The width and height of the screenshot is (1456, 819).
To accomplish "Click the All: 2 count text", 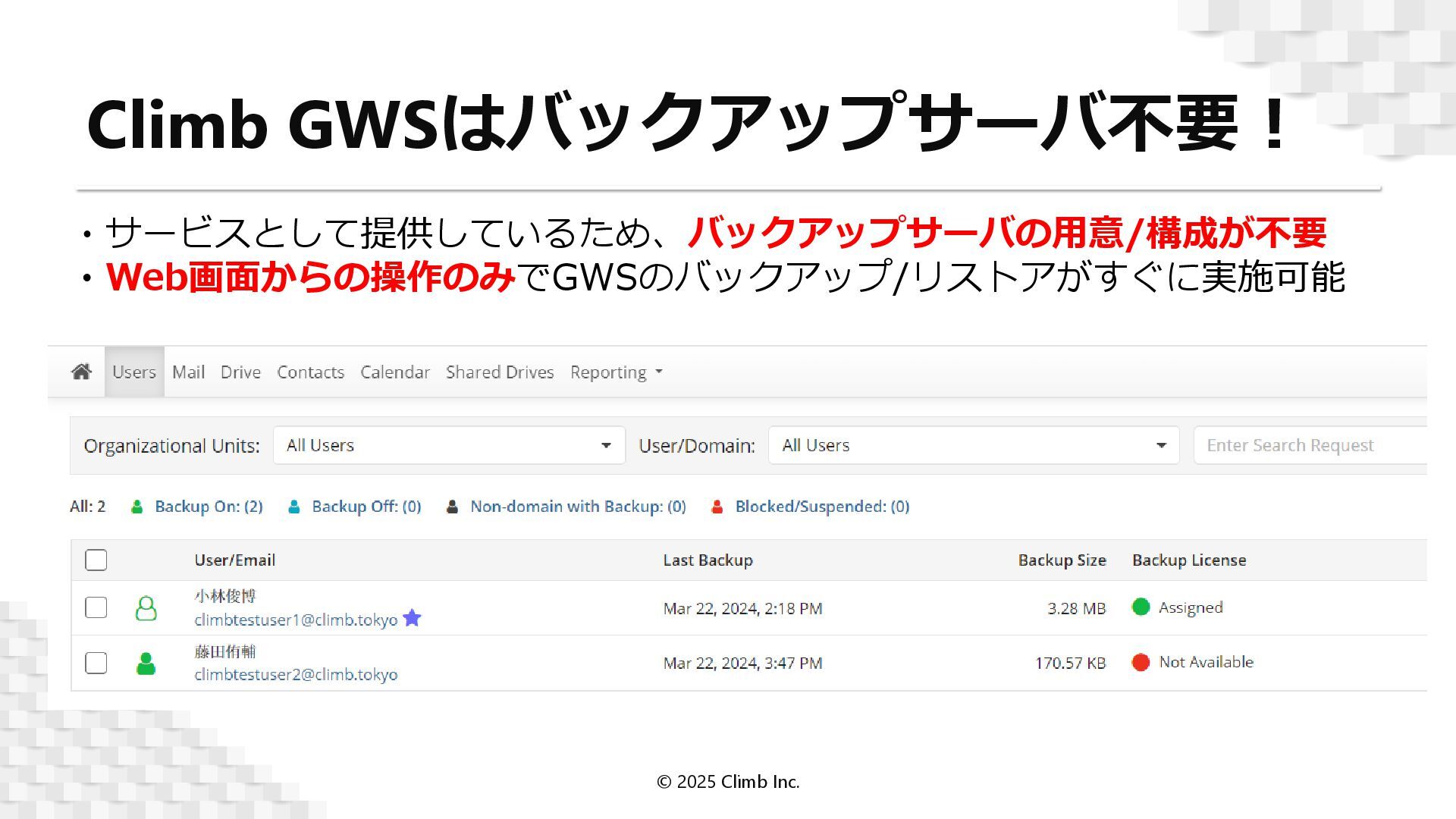I will click(87, 507).
